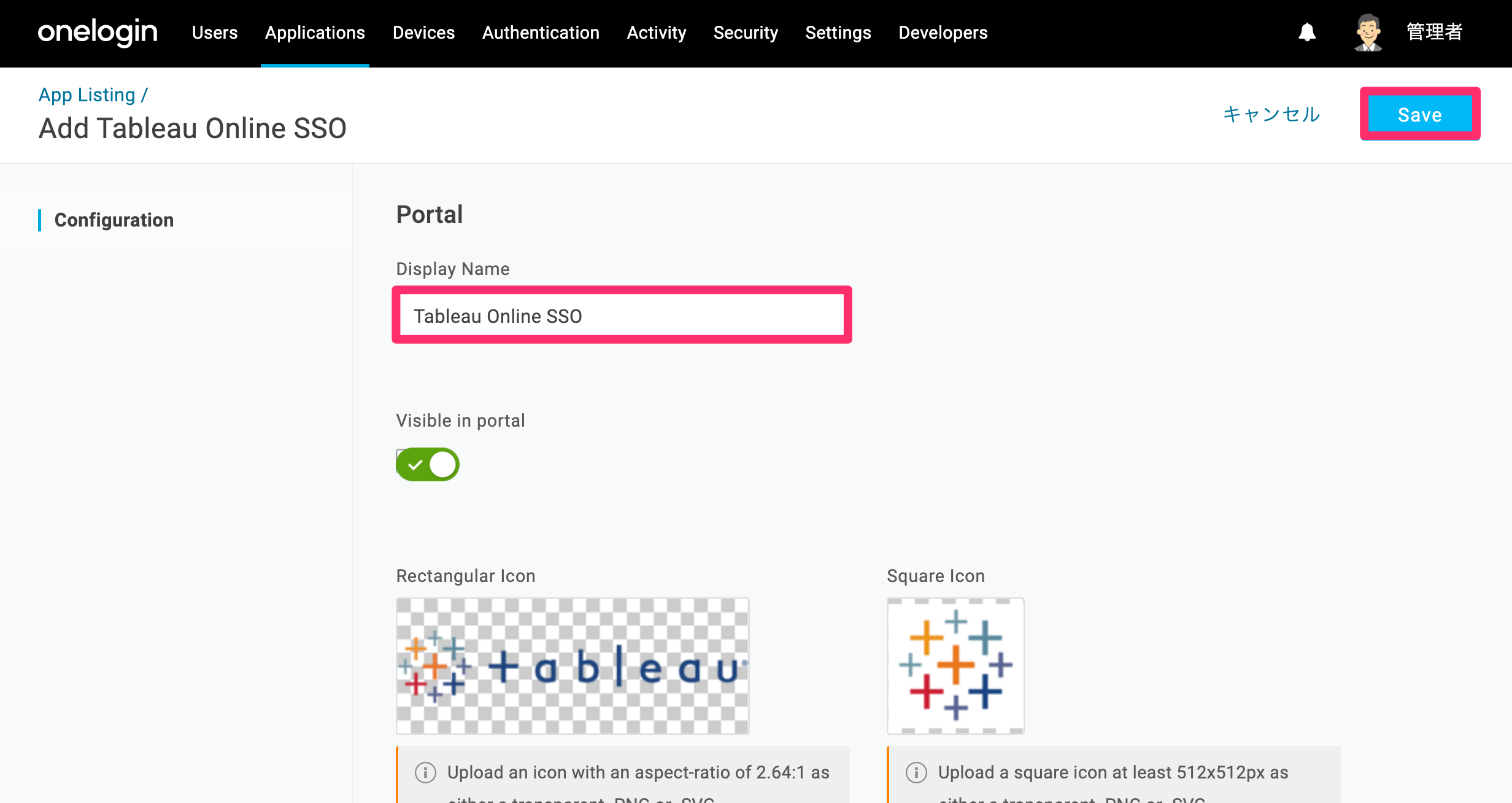Image resolution: width=1512 pixels, height=803 pixels.
Task: Open the Devices menu
Action: click(423, 33)
